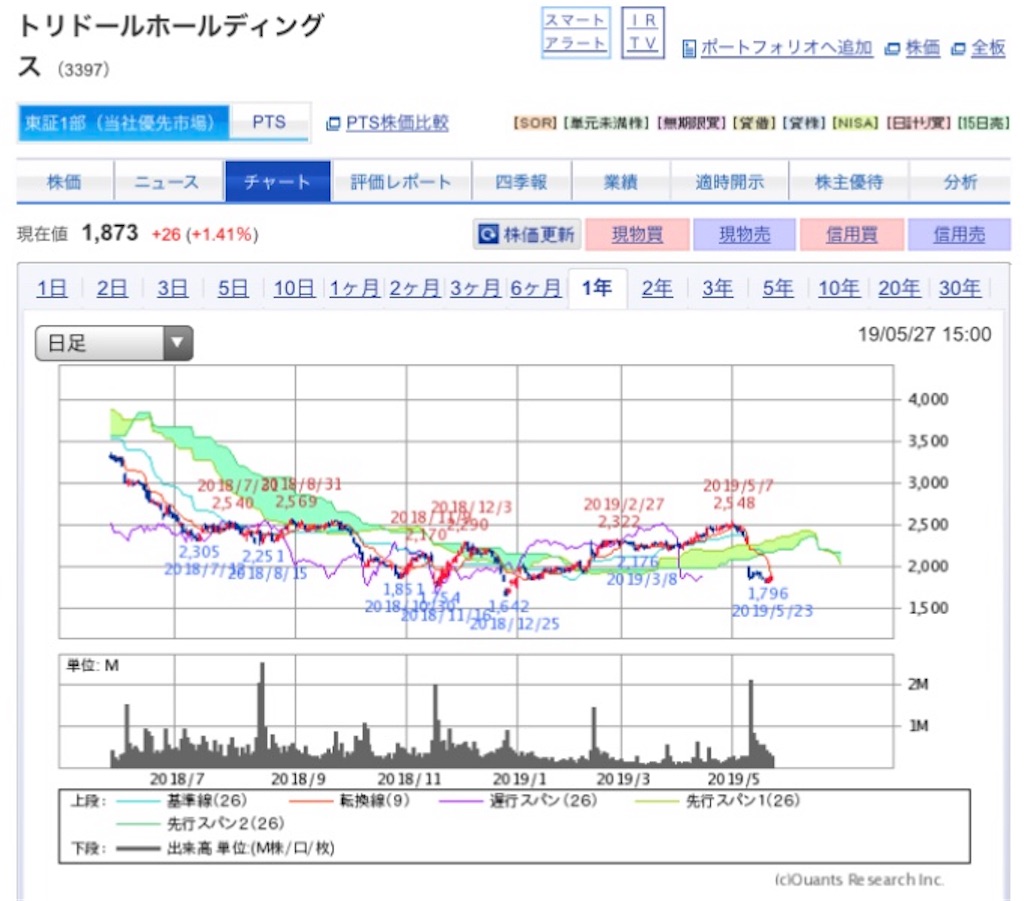Click the ポートフォリオへ追加 link
Viewport: 1024px width, 901px height.
pyautogui.click(x=786, y=48)
